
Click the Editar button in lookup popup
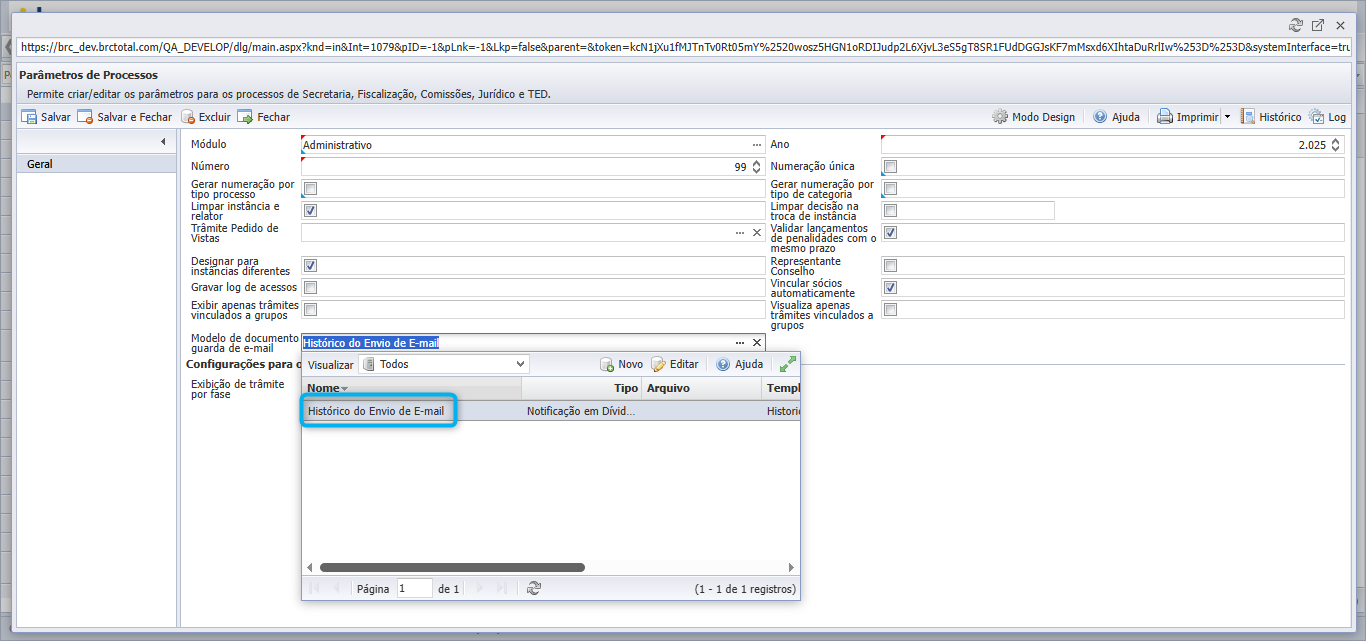pos(675,364)
